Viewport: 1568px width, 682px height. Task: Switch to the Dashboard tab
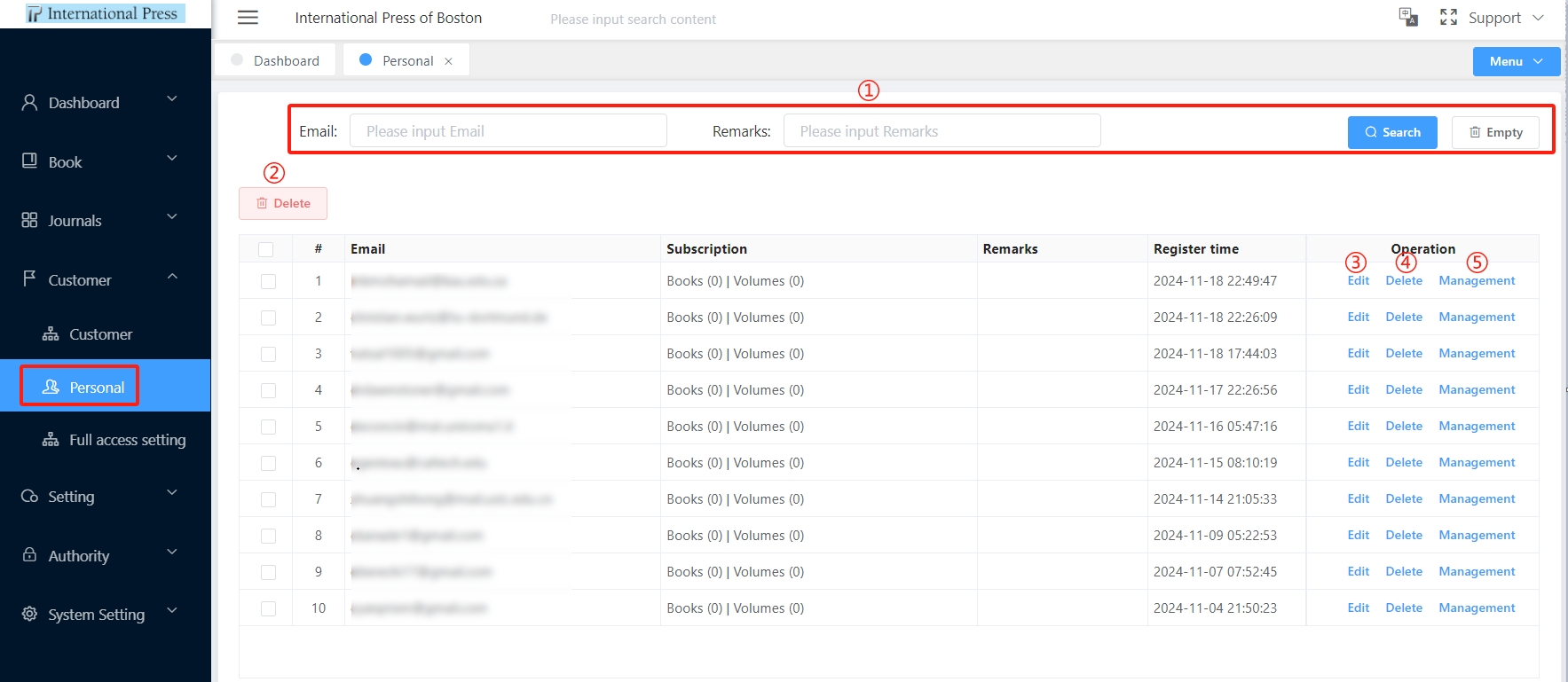click(x=275, y=60)
